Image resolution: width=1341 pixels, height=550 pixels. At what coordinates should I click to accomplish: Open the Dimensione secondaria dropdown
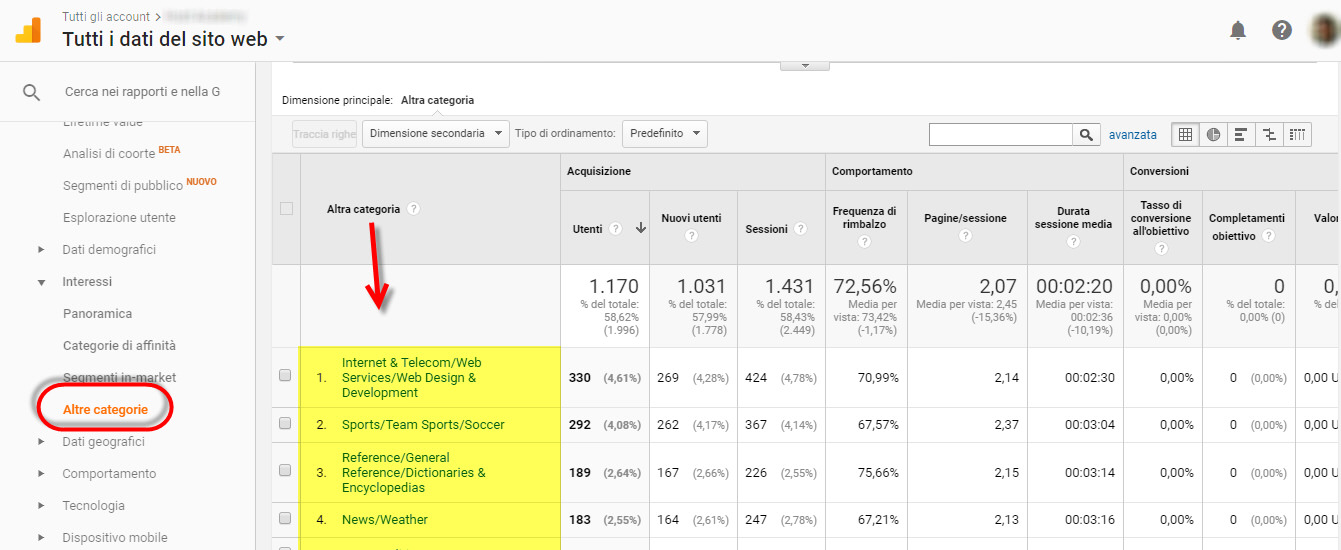[435, 134]
